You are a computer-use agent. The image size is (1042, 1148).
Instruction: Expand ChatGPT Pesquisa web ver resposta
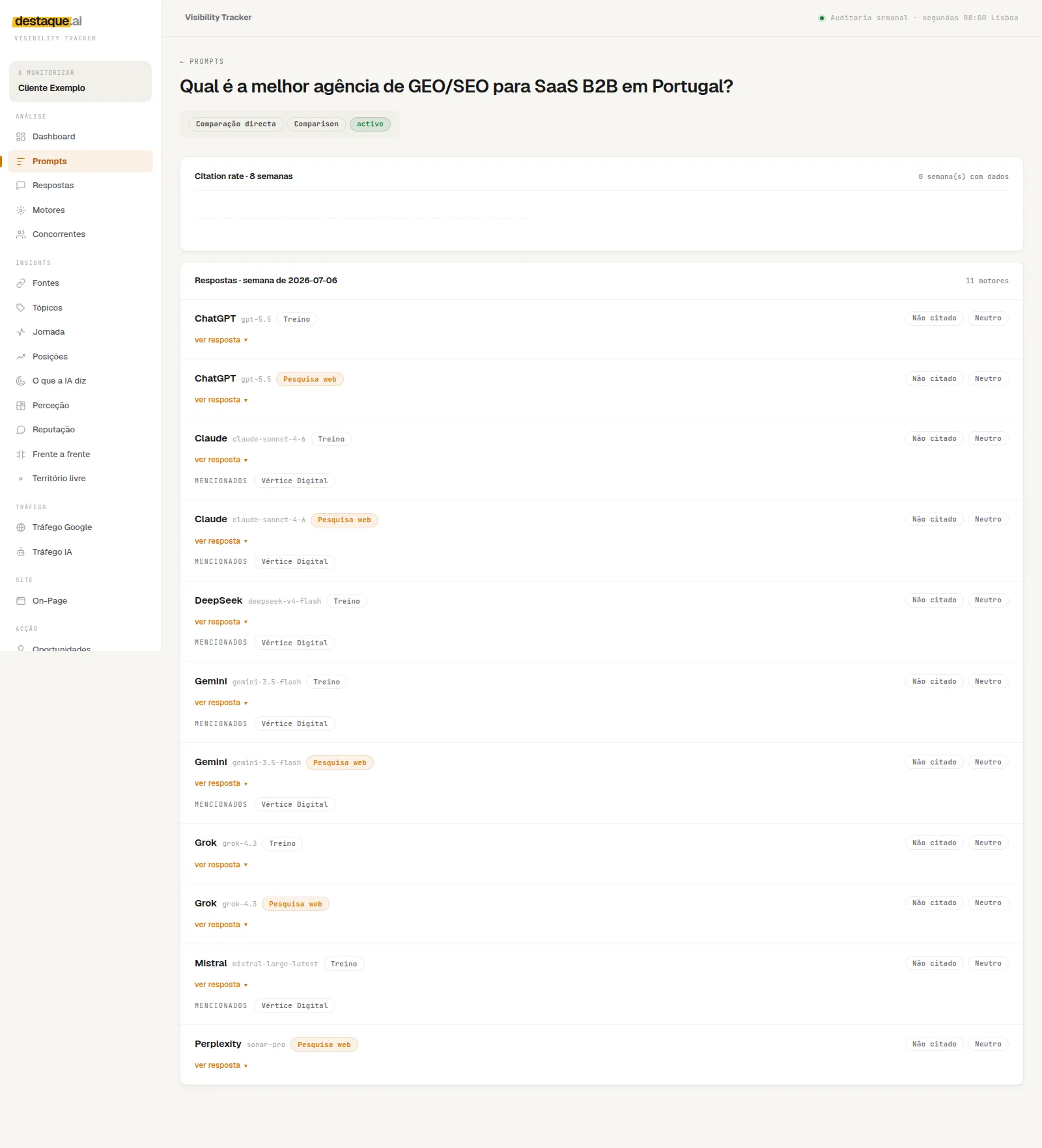coord(221,400)
